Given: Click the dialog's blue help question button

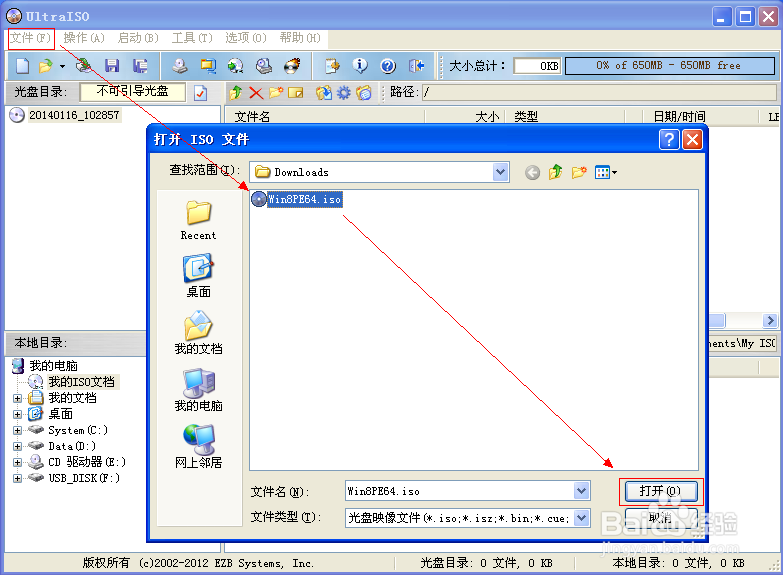Looking at the screenshot, I should 669,139.
